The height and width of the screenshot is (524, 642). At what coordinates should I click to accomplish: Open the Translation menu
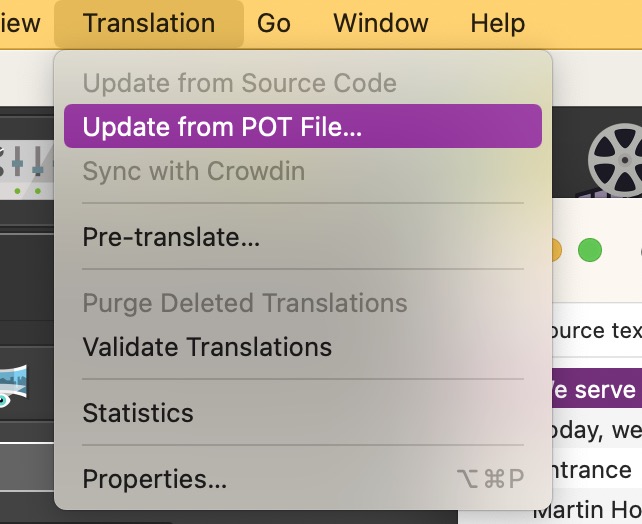[x=149, y=23]
